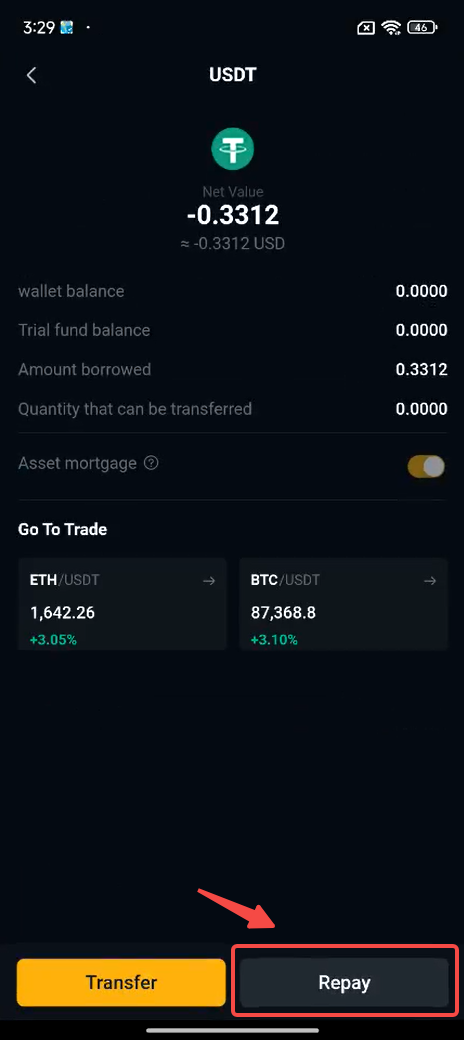This screenshot has height=1040, width=464.
Task: Tap the back arrow icon
Action: click(x=31, y=75)
